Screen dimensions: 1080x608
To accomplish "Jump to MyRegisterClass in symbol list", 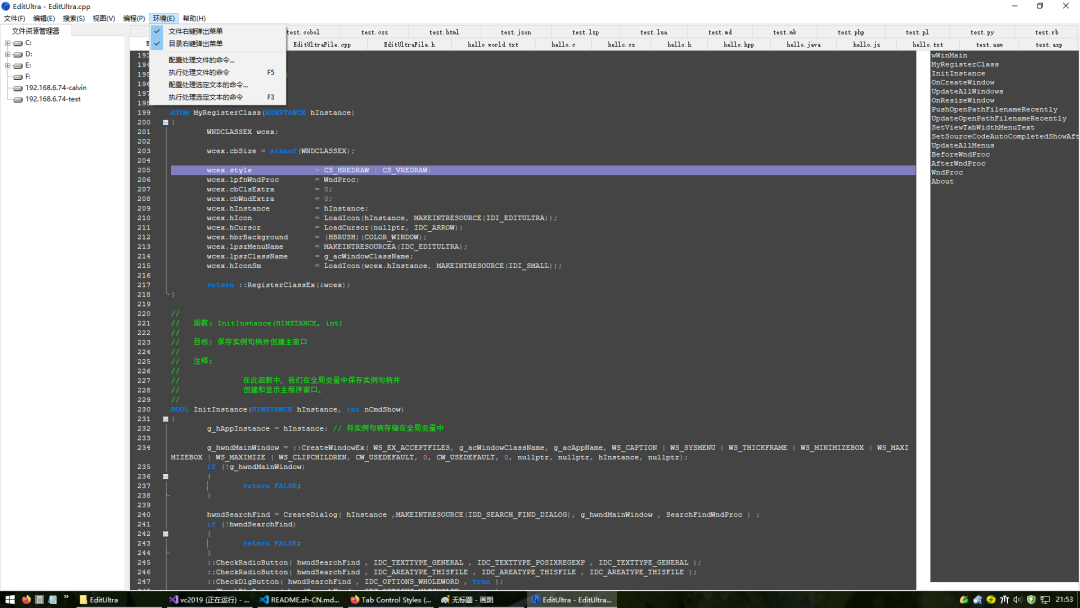I will 965,64.
